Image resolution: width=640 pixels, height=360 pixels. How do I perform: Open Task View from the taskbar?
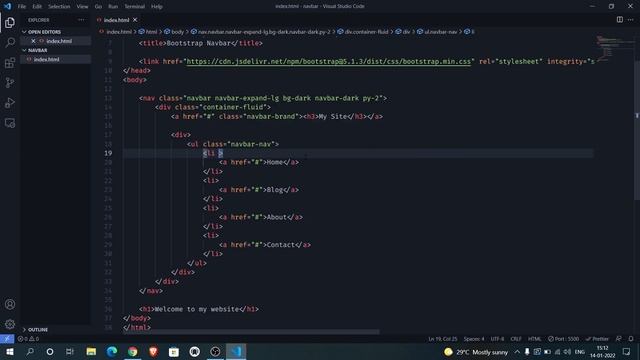(70, 351)
